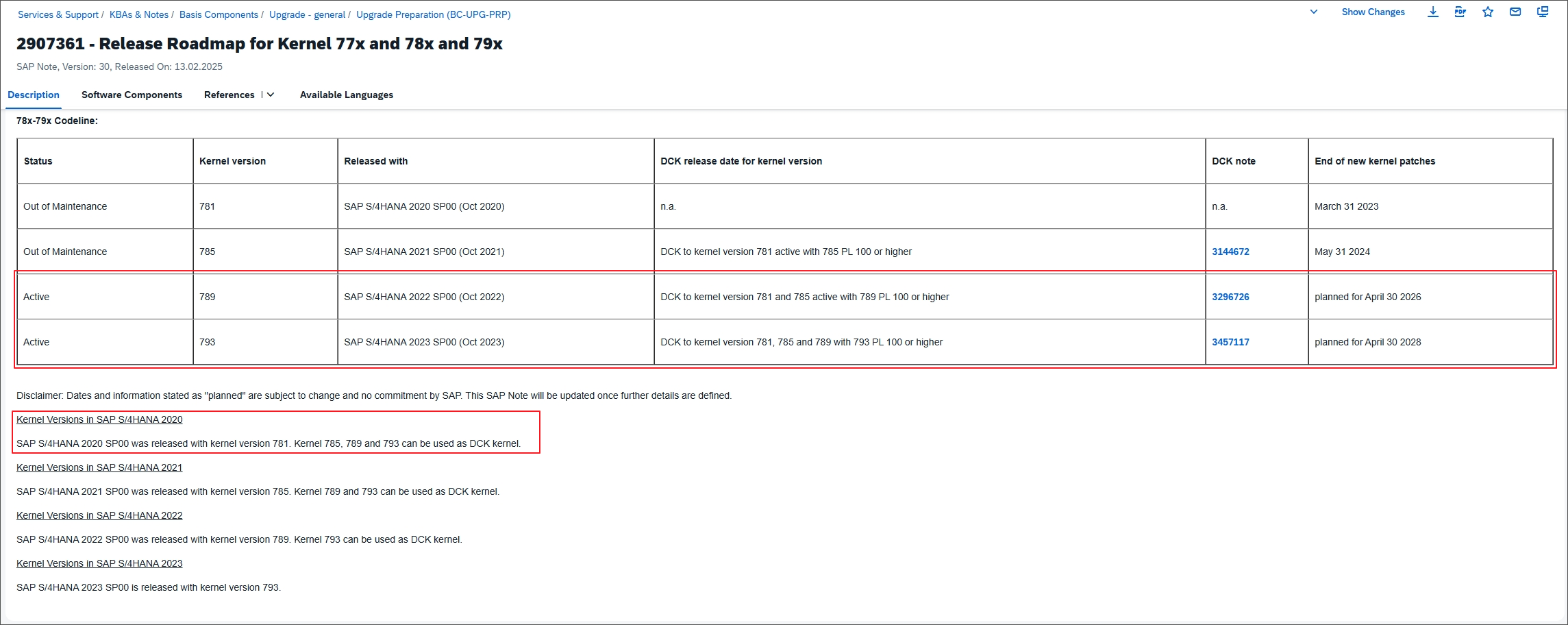Image resolution: width=1568 pixels, height=625 pixels.
Task: Open the References tab dropdown arrow
Action: point(271,95)
